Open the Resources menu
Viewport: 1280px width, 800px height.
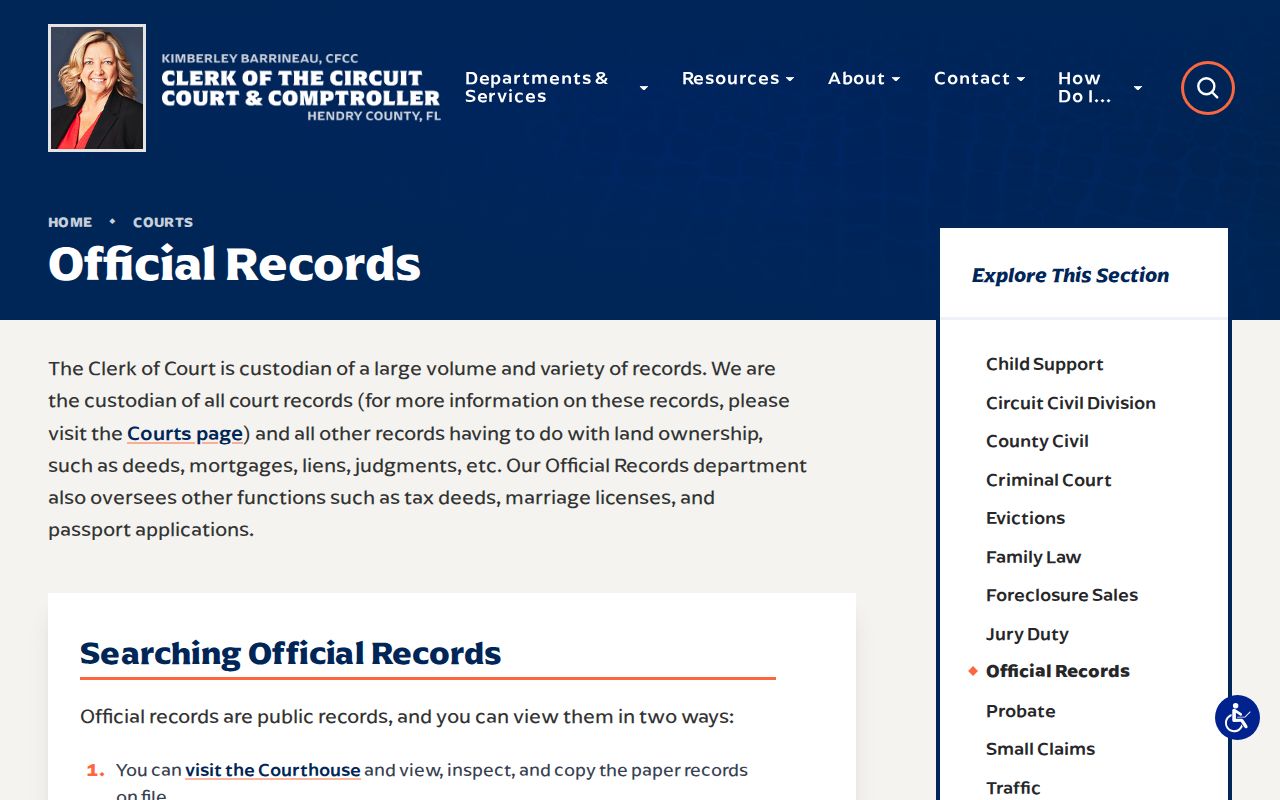pyautogui.click(x=730, y=78)
